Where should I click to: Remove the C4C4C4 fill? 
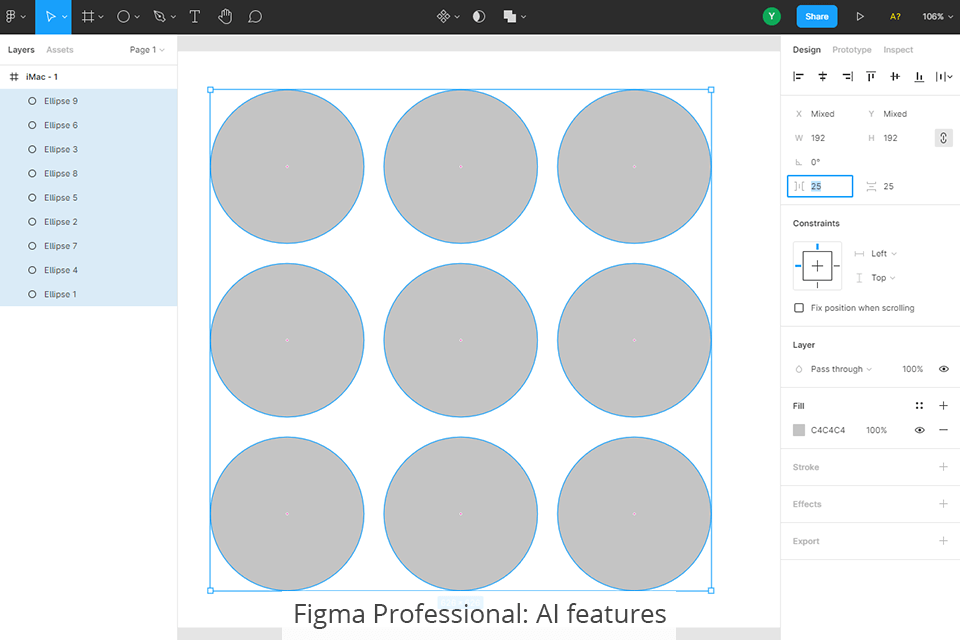943,430
